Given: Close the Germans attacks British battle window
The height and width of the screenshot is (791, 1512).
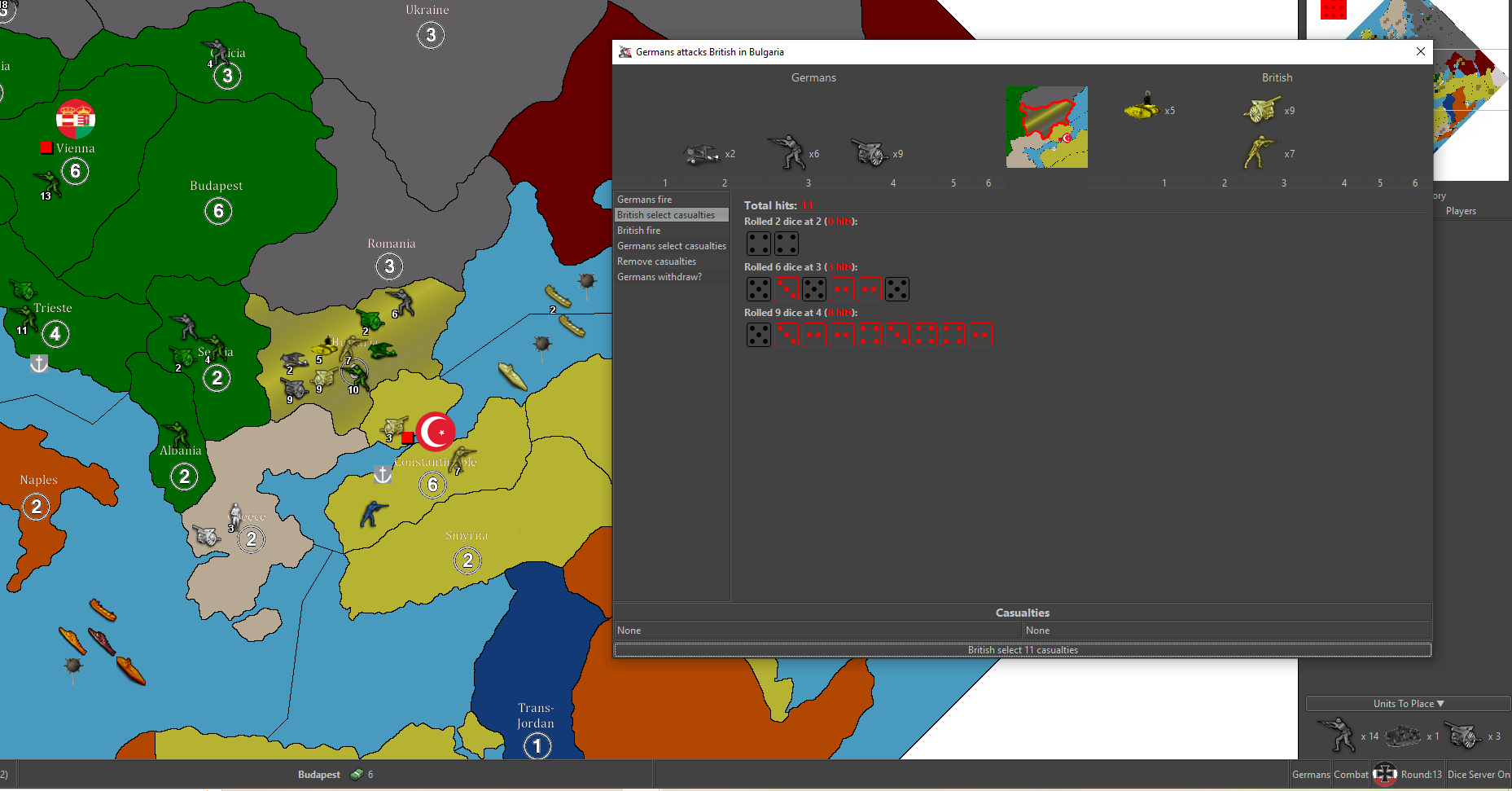Looking at the screenshot, I should click(1420, 51).
